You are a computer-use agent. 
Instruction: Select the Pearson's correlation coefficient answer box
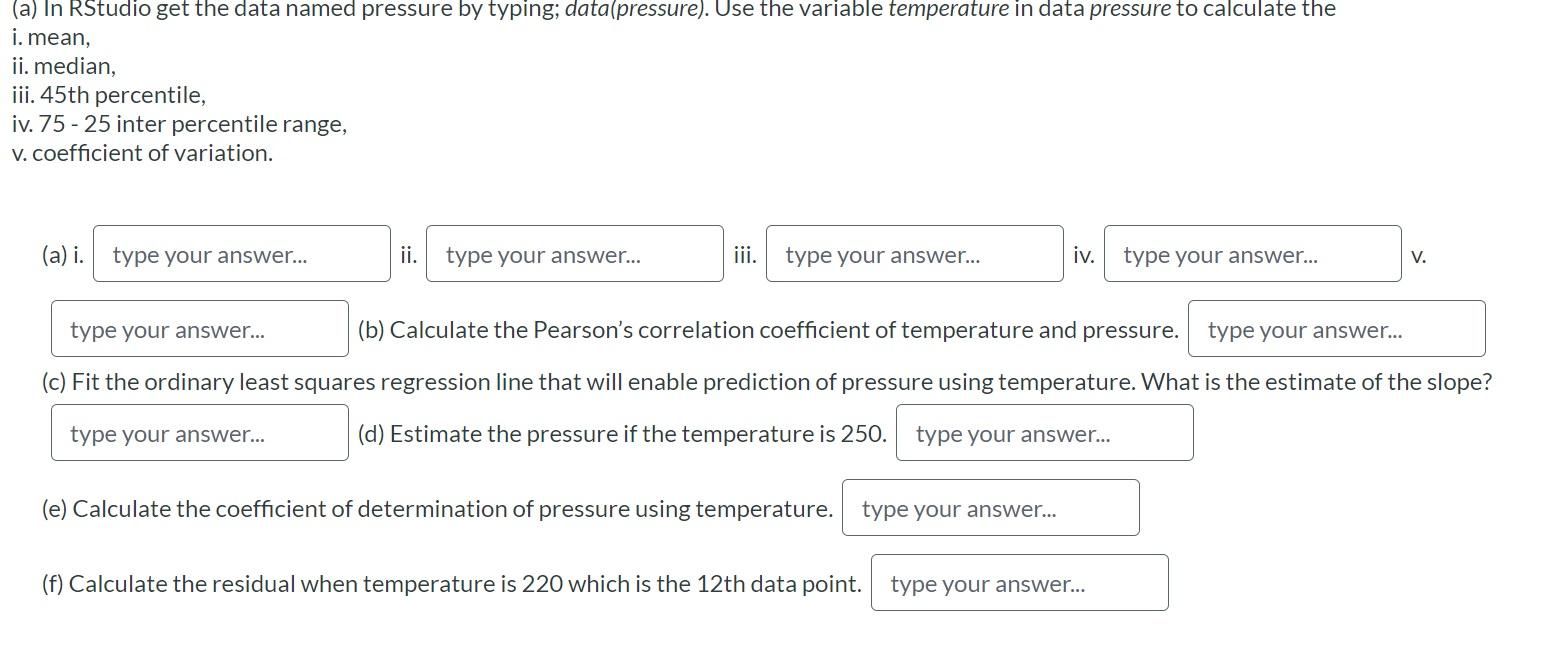click(x=1335, y=328)
